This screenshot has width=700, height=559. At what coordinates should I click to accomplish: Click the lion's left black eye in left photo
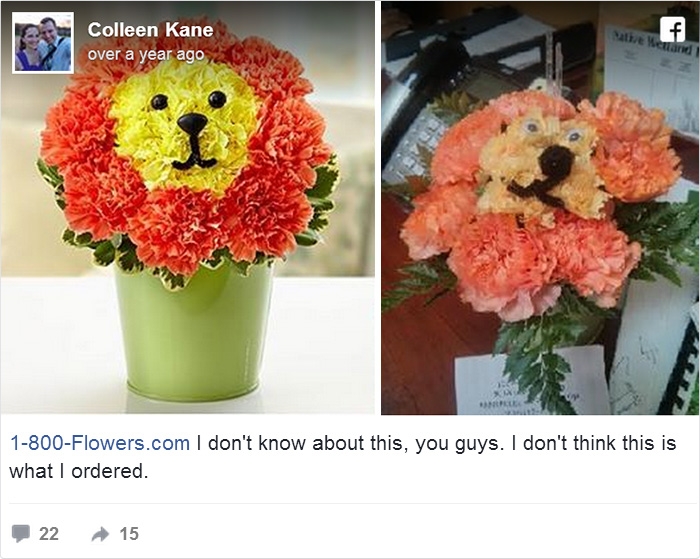tap(158, 101)
